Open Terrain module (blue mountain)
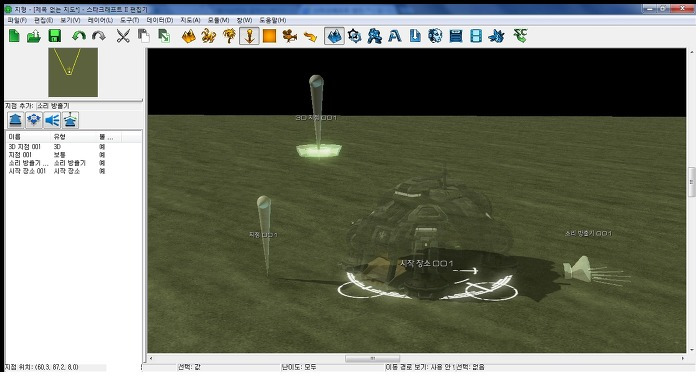The image size is (700, 376). pyautogui.click(x=334, y=36)
